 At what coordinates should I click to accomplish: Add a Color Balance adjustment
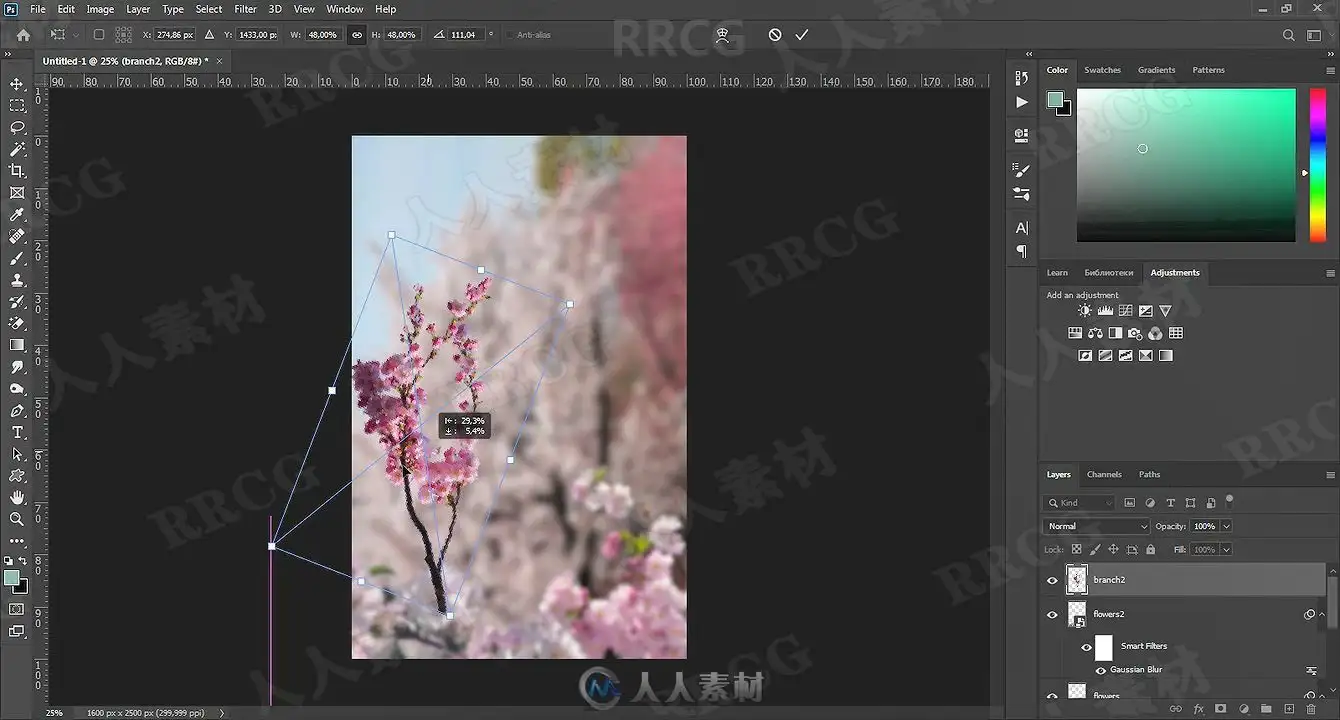(x=1095, y=333)
